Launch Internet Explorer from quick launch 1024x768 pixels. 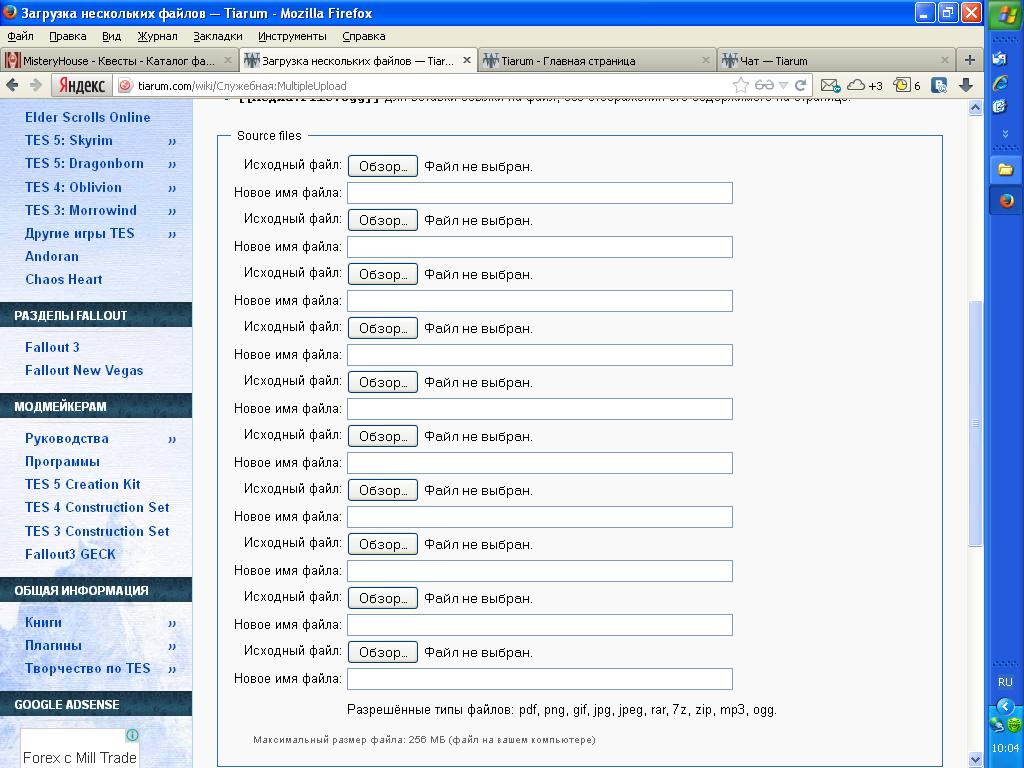1000,82
